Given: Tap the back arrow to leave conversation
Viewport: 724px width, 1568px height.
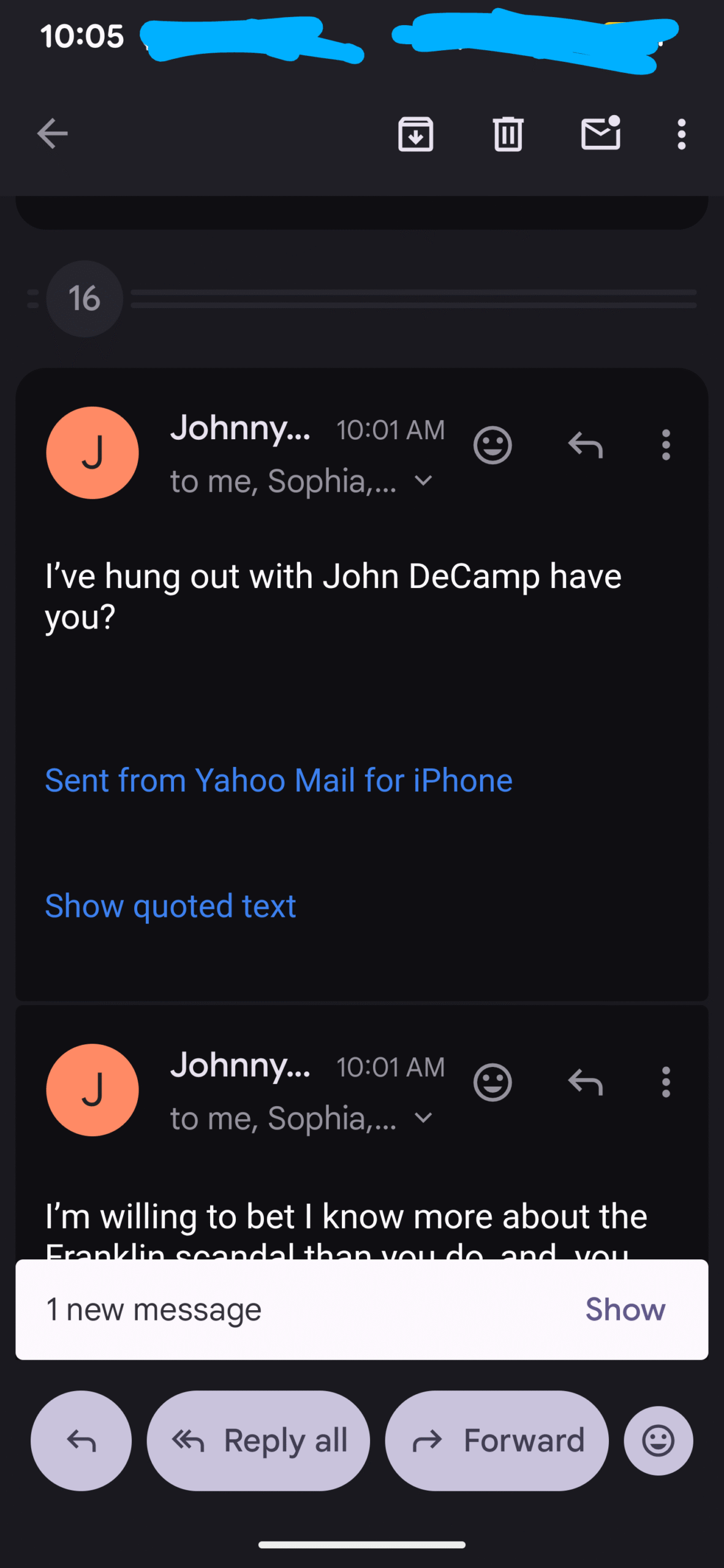Looking at the screenshot, I should click(52, 134).
